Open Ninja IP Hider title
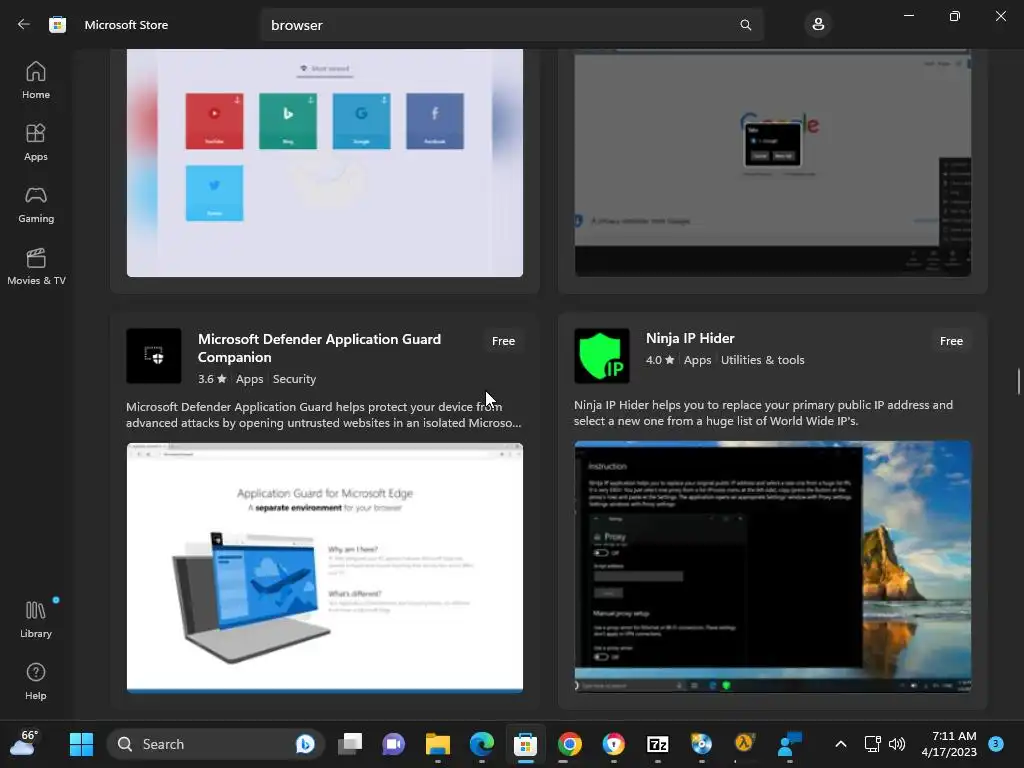1024x768 pixels. 690,338
